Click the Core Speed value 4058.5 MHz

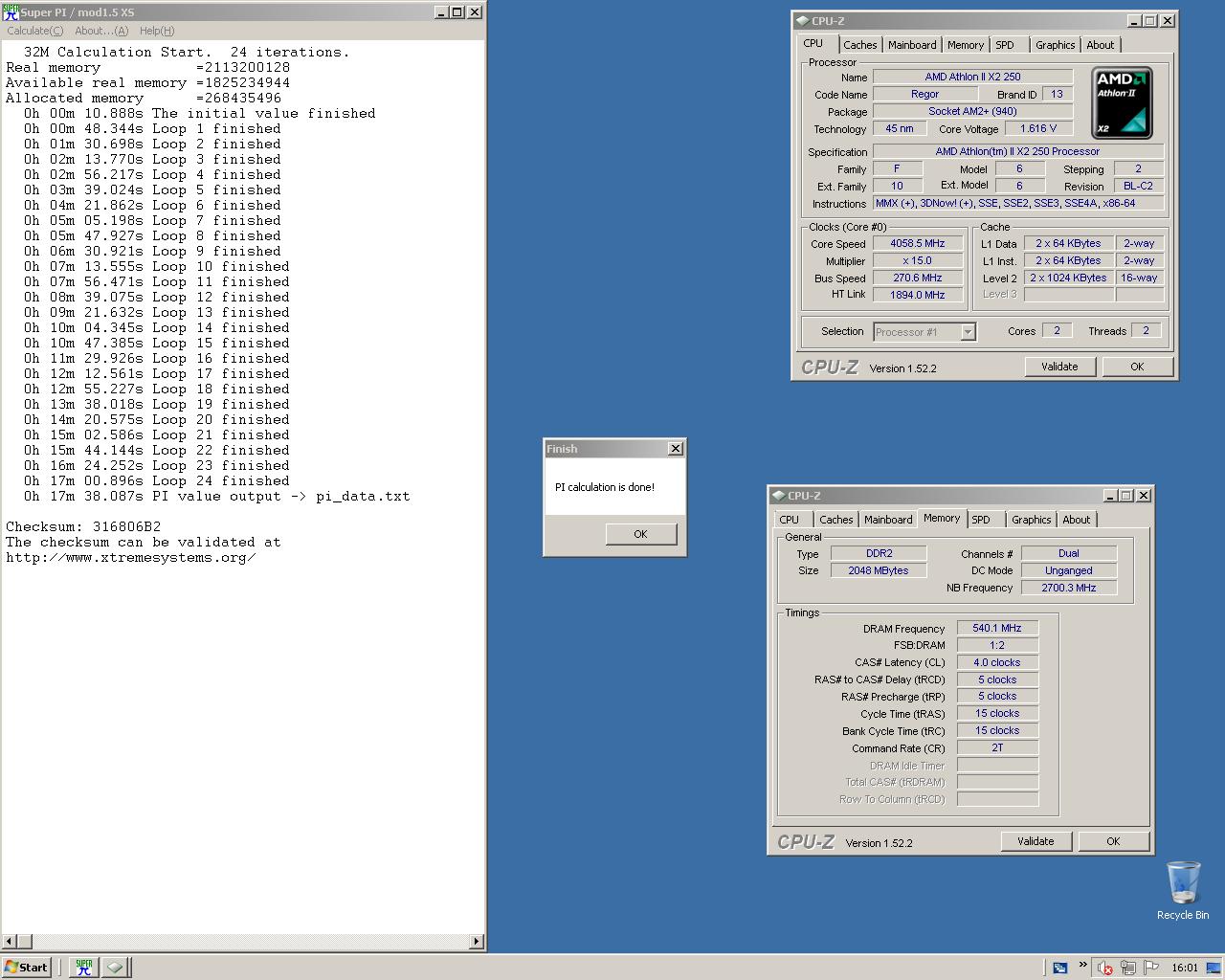tap(918, 243)
